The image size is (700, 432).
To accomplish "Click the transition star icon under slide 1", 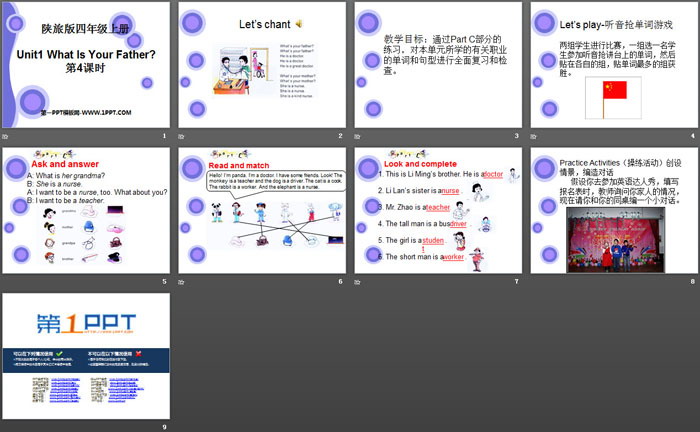I will coord(5,136).
